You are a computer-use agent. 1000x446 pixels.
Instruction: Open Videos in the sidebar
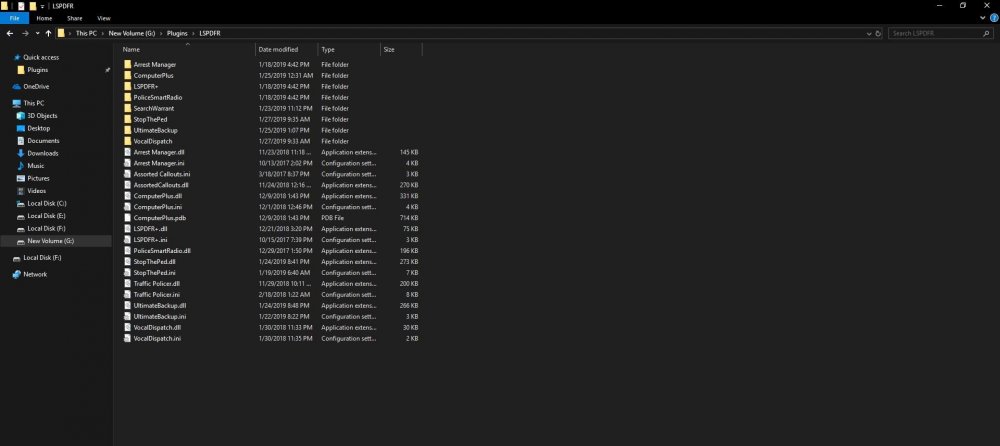36,191
